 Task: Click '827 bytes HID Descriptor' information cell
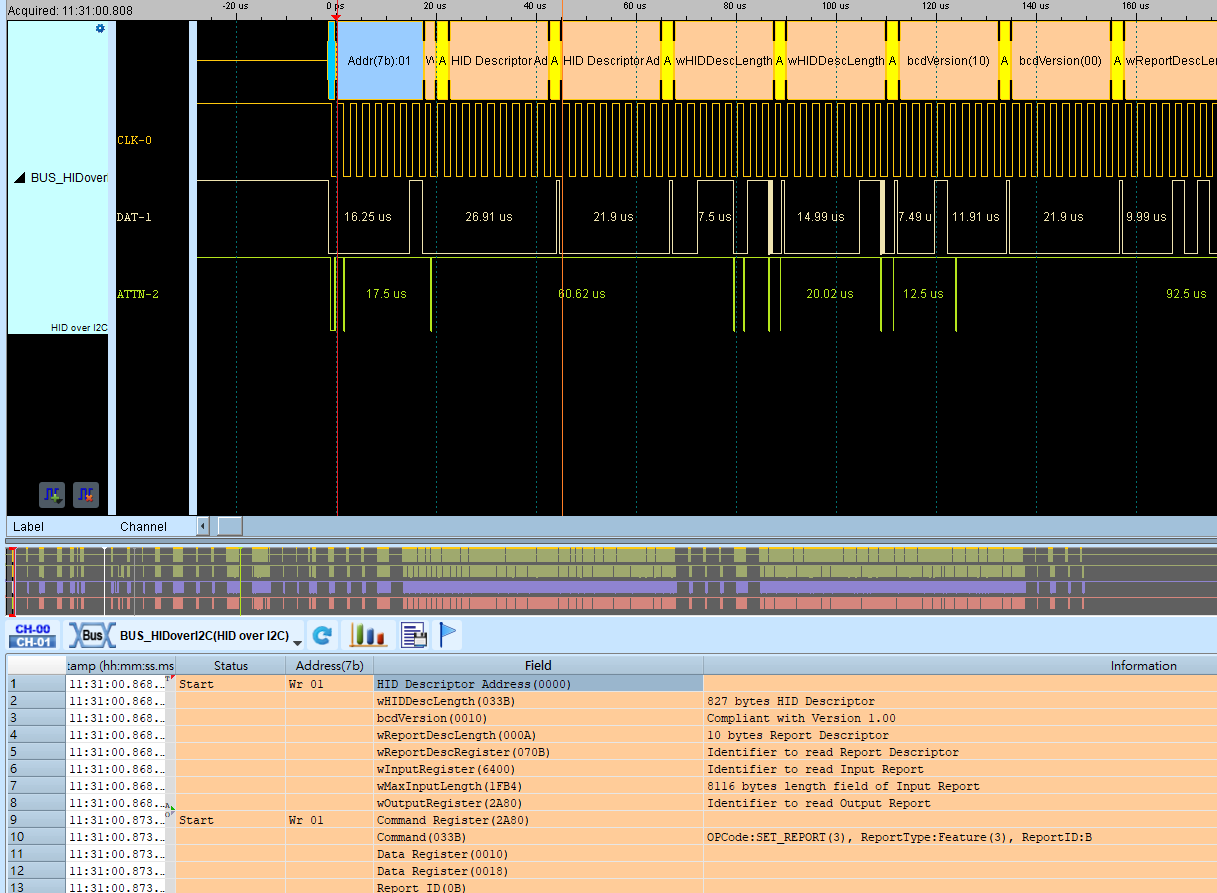960,701
